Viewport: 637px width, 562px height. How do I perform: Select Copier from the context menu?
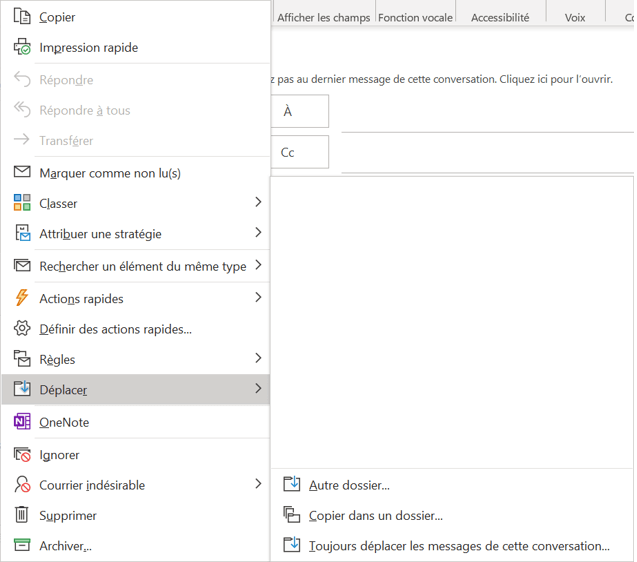click(136, 17)
